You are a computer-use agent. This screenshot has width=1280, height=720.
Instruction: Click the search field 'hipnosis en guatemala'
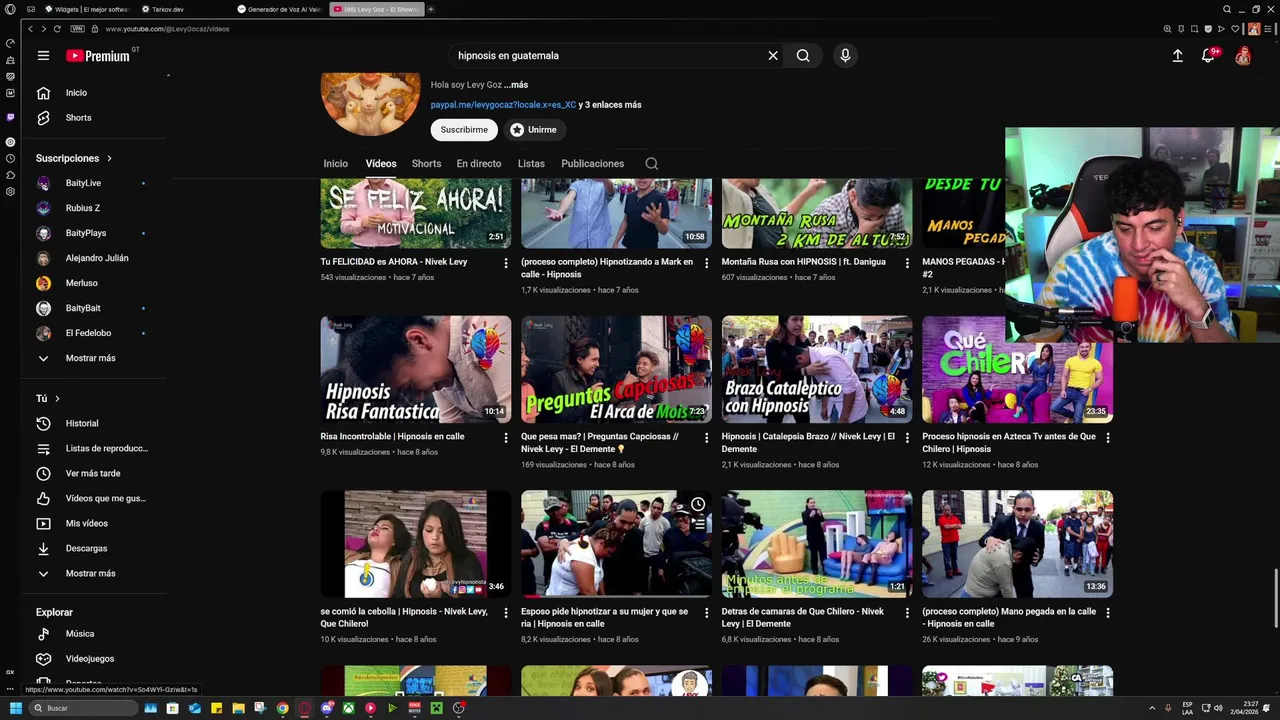point(608,56)
